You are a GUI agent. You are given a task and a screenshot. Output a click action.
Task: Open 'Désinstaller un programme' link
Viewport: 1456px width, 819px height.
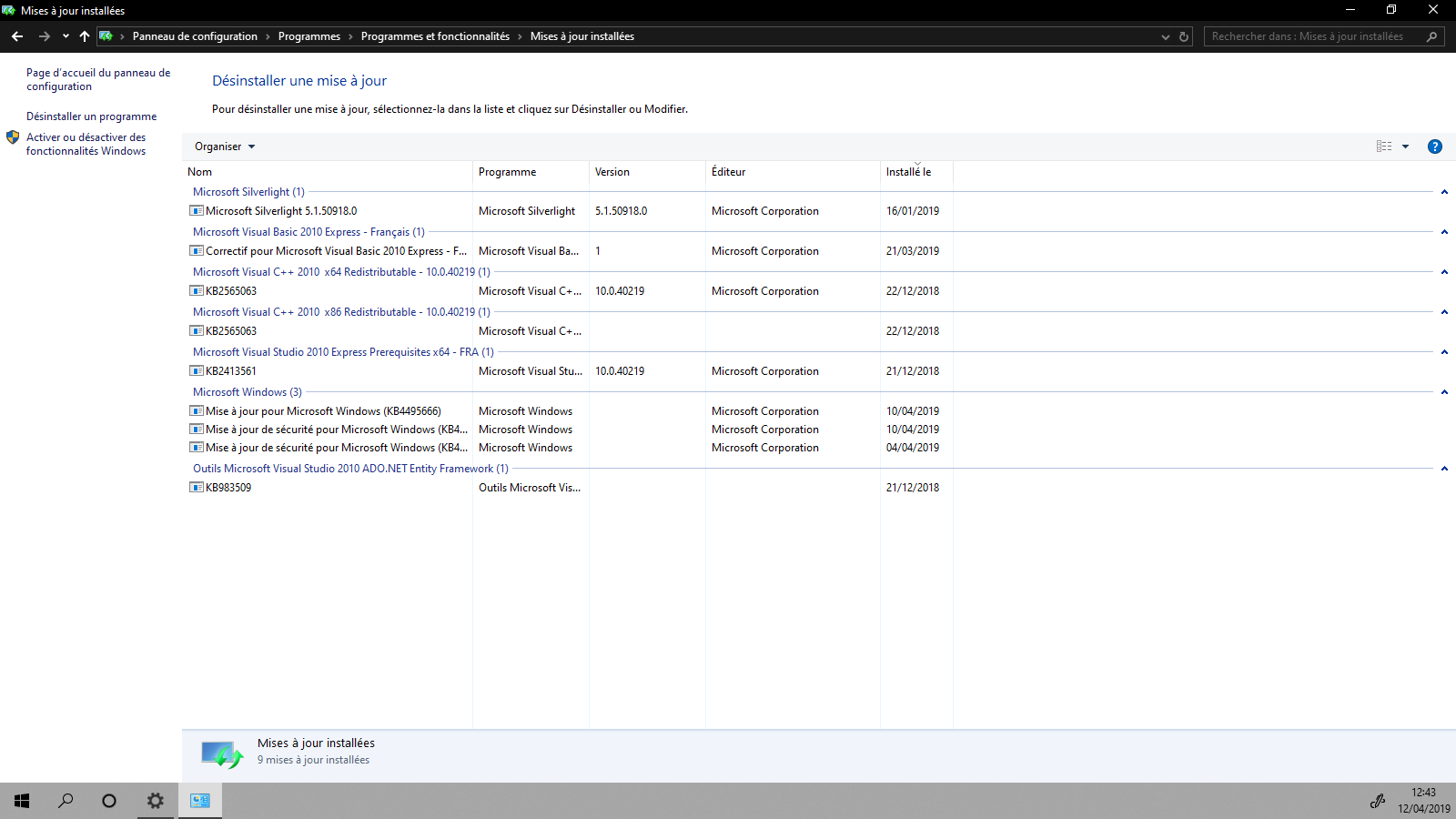[91, 116]
